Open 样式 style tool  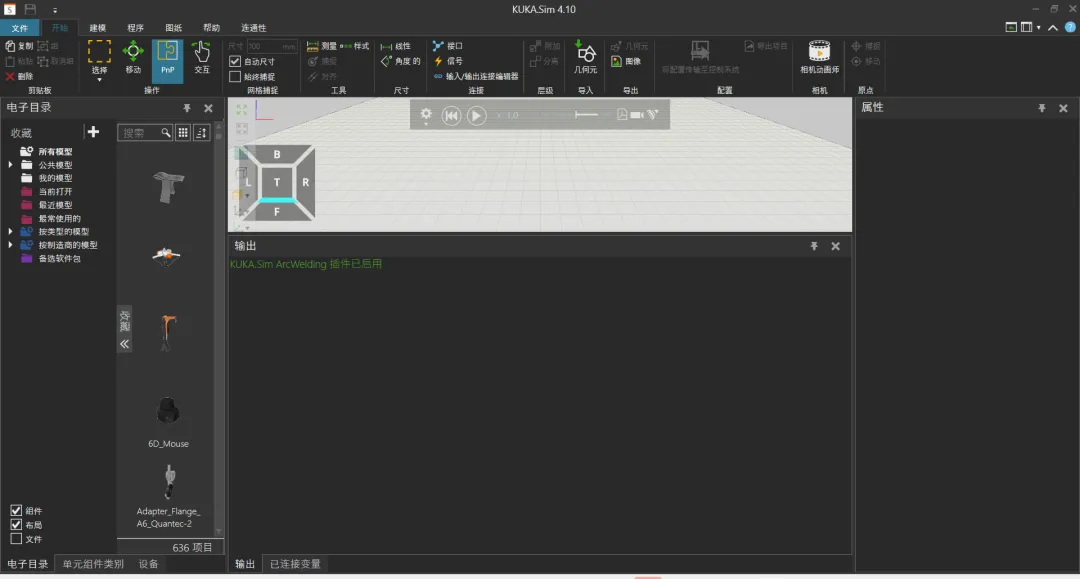(355, 46)
